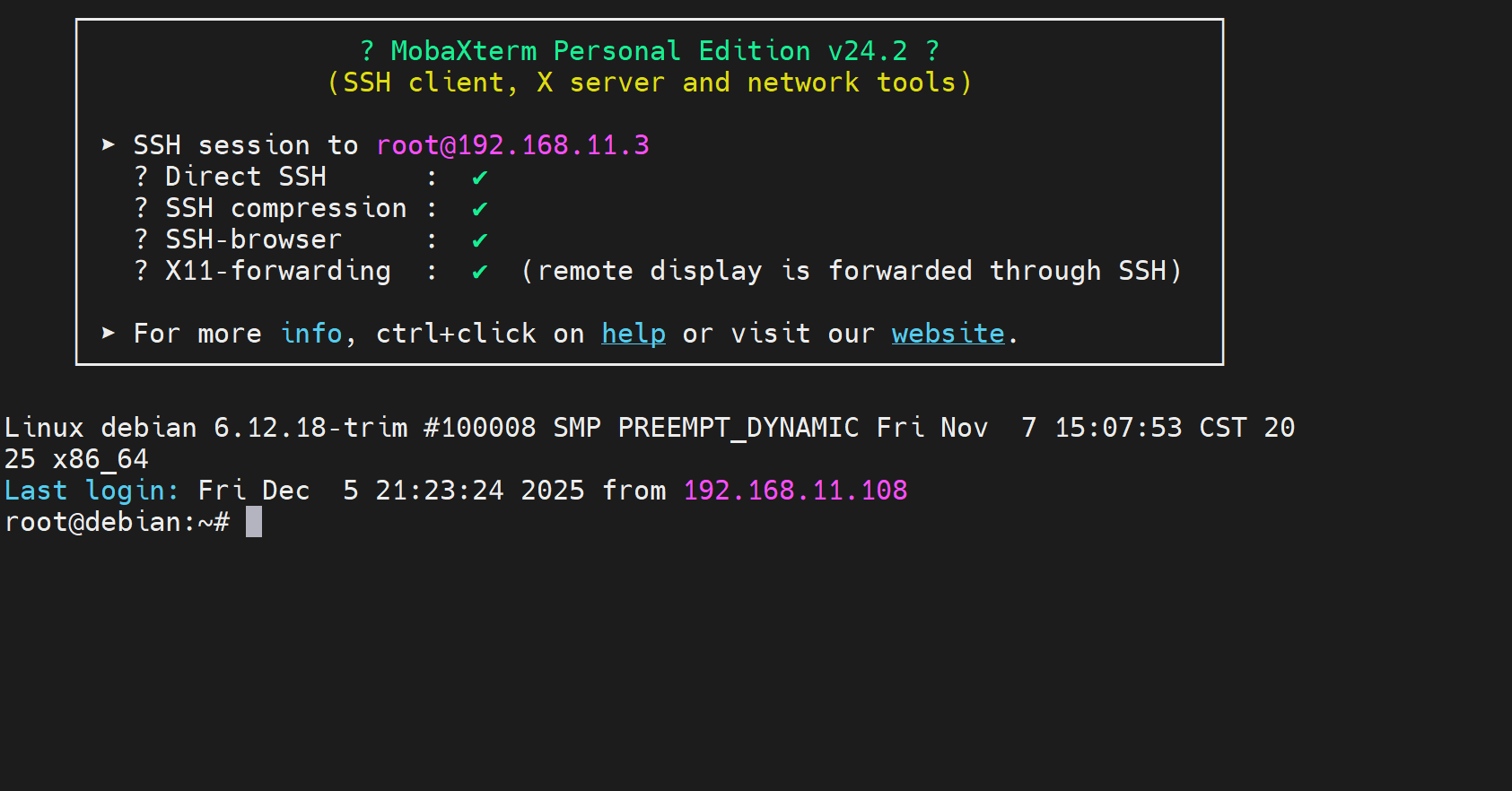Screen dimensions: 1512x791
Task: Place cursor at the terminal prompt block
Action: click(254, 522)
